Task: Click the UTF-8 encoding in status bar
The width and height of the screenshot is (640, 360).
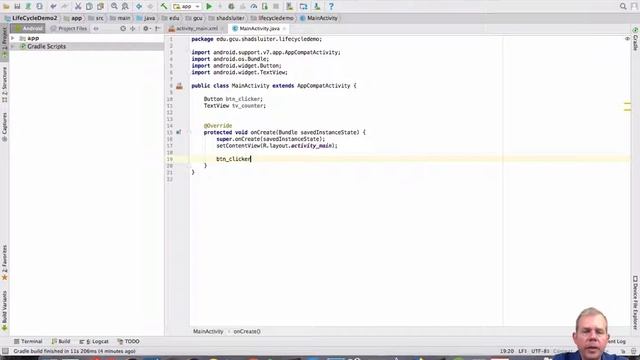Action: pyautogui.click(x=540, y=351)
